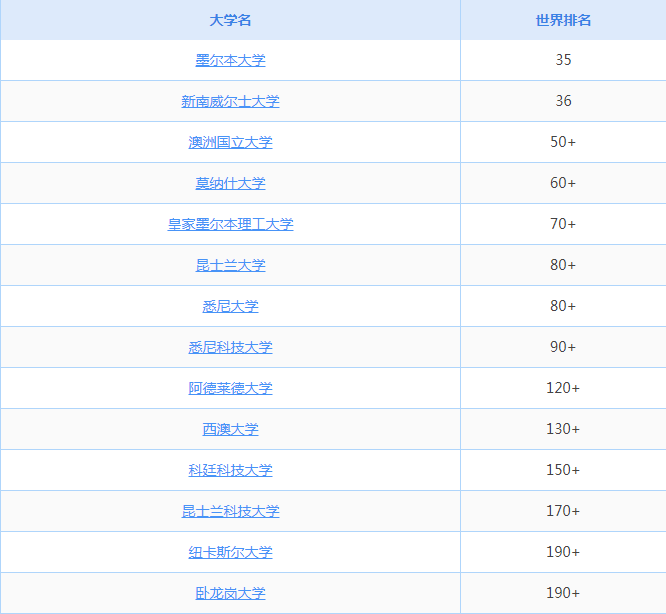Select the rank value 35
The width and height of the screenshot is (666, 614).
pos(563,60)
